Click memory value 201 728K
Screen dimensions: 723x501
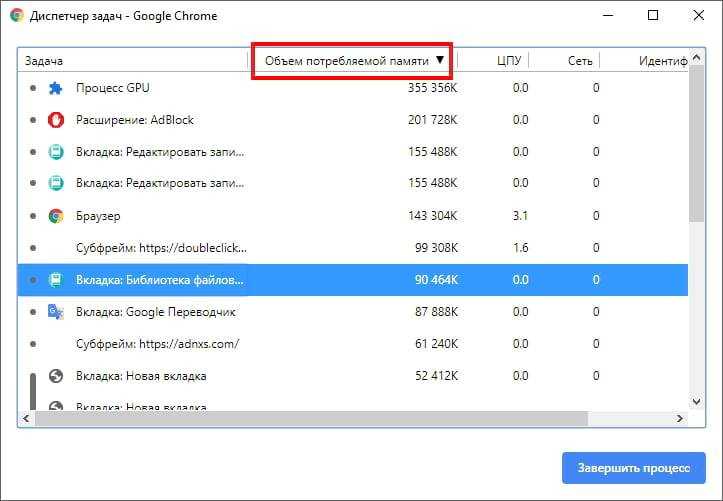[432, 120]
